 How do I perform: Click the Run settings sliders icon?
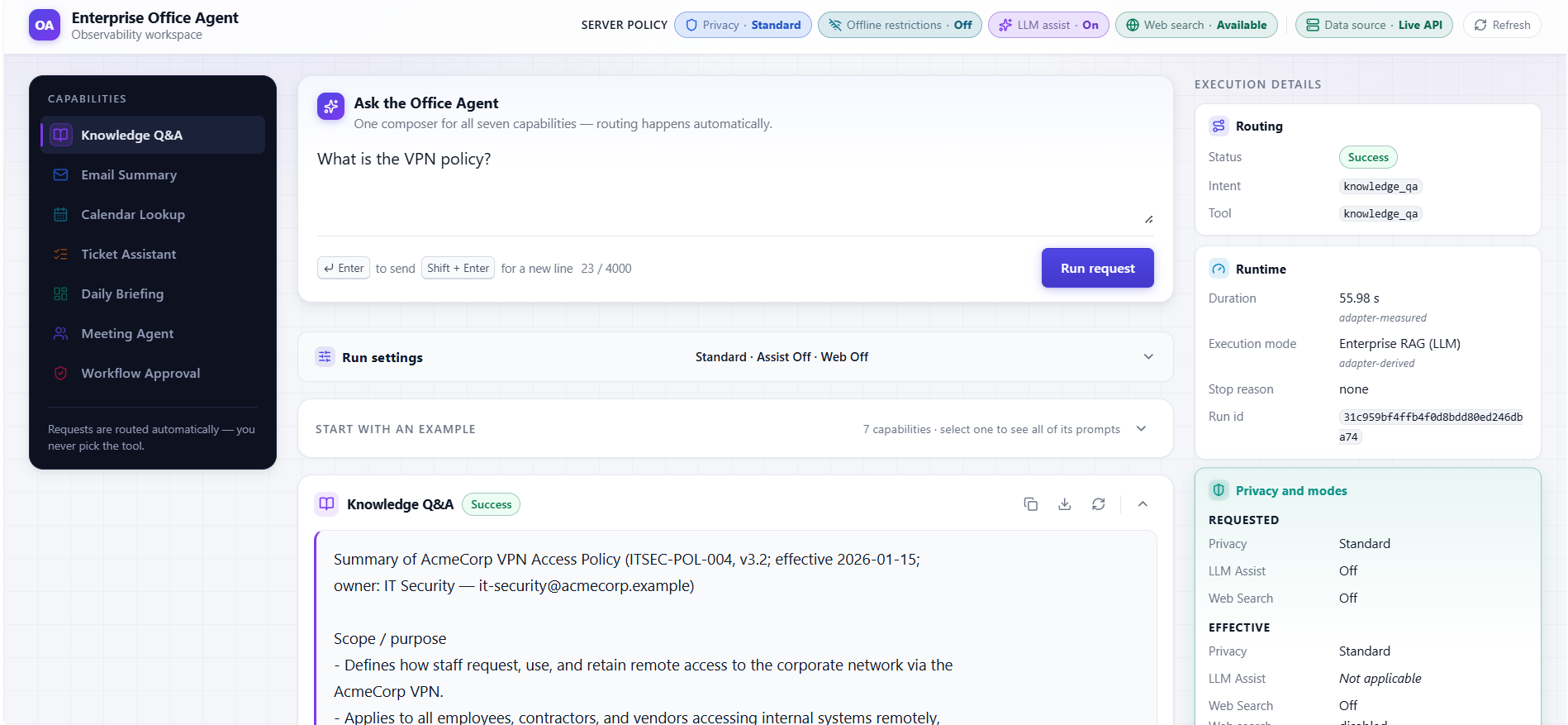coord(325,356)
